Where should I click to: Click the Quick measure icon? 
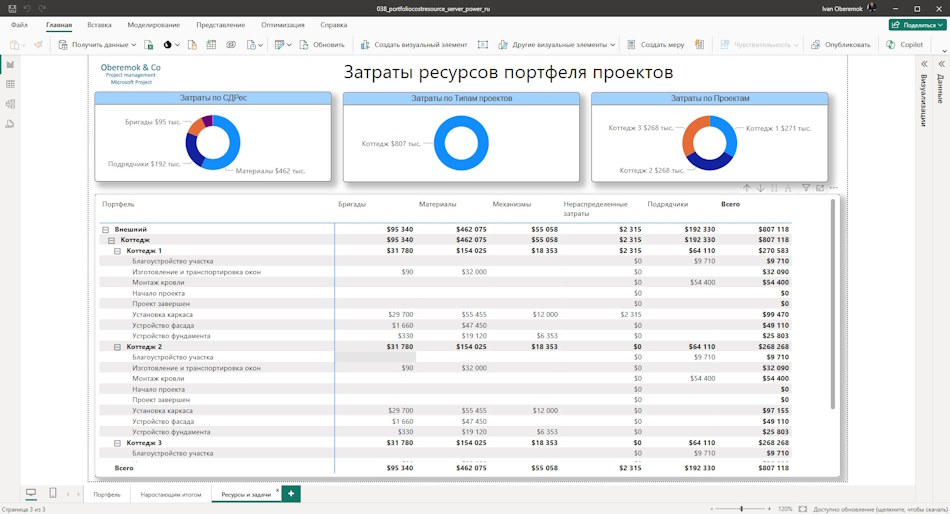[699, 45]
